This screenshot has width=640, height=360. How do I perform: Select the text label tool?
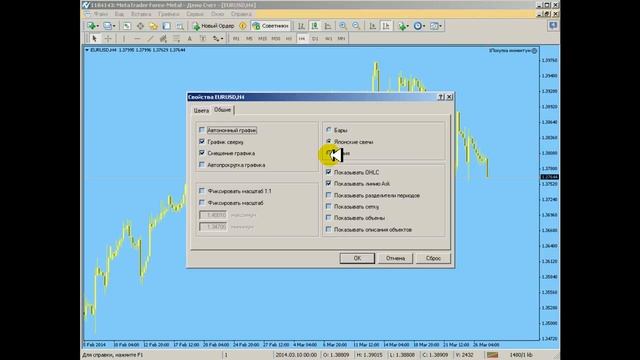[x=203, y=39]
